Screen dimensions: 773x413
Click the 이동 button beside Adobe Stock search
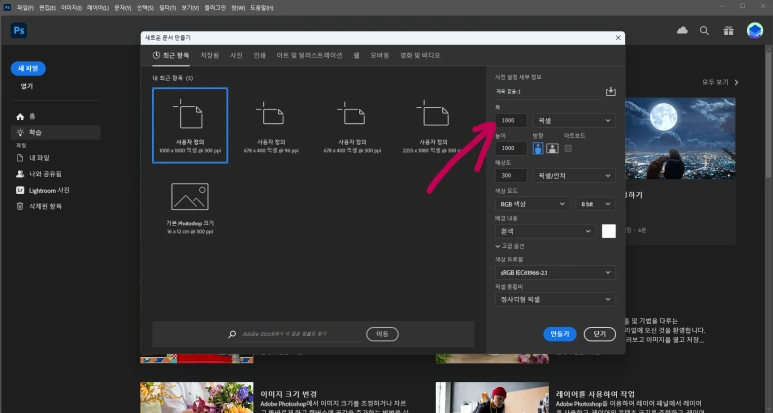pyautogui.click(x=382, y=334)
